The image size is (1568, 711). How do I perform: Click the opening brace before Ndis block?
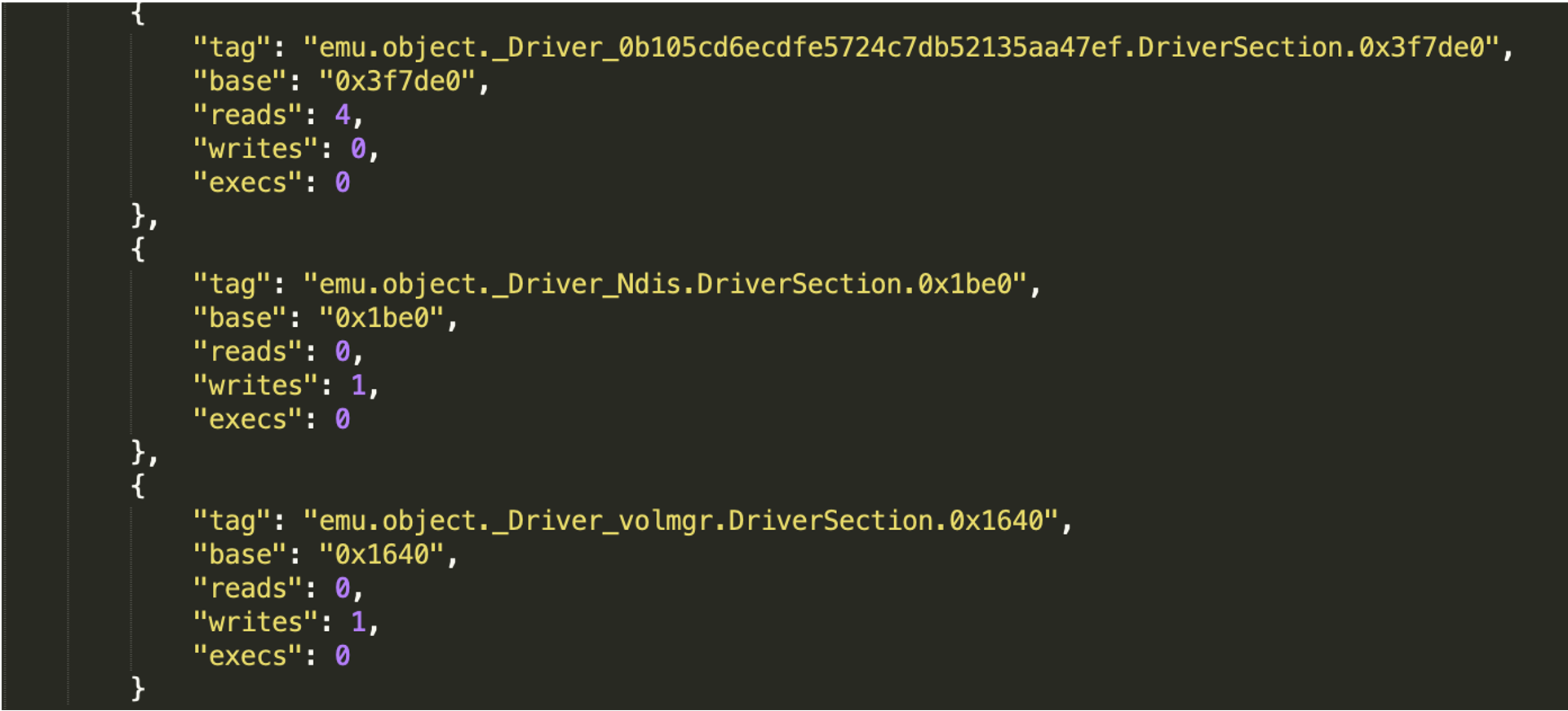pyautogui.click(x=138, y=249)
